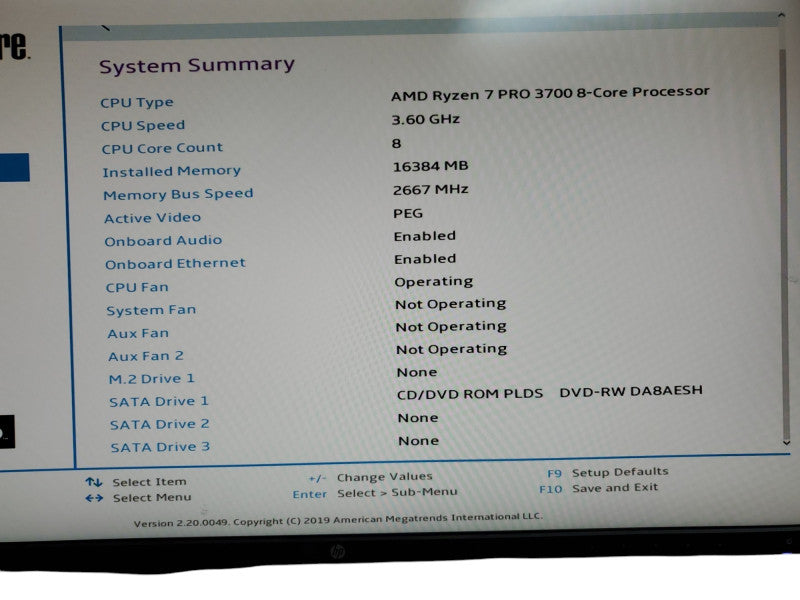Click the left-right Select Menu arrows icon
The width and height of the screenshot is (800, 600).
94,498
